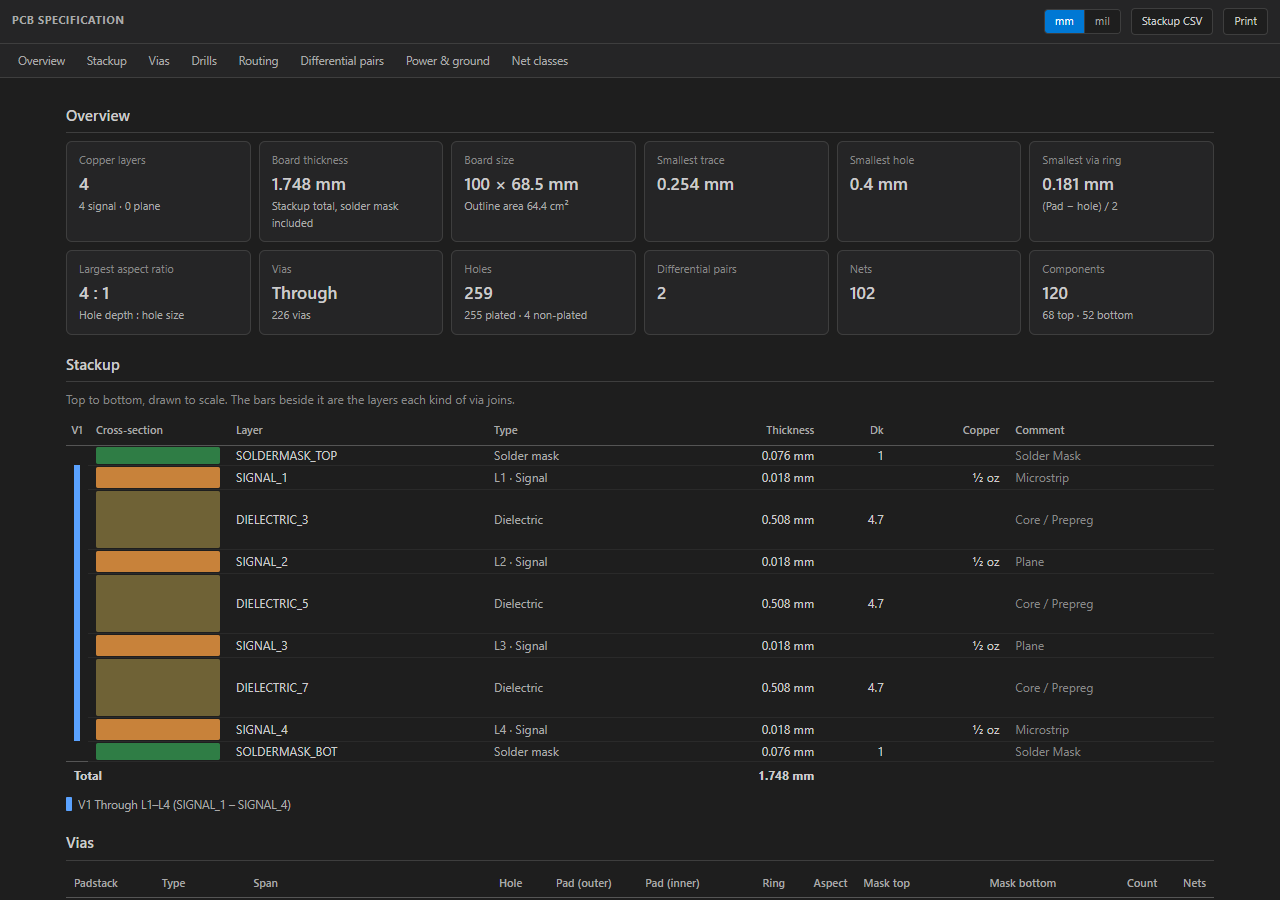Click the SIGNAL_2 layer name

tap(262, 562)
